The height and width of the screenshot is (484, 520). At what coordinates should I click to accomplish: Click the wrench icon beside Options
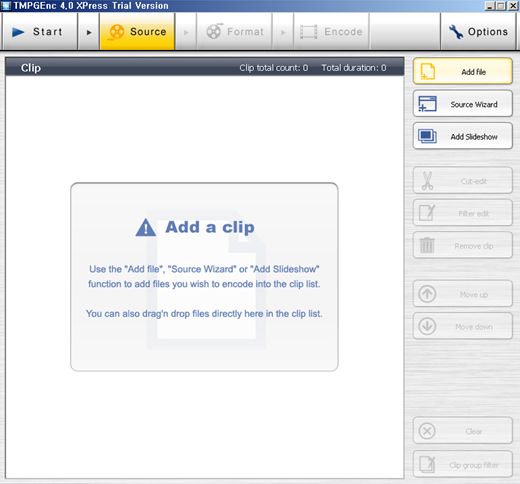point(456,32)
